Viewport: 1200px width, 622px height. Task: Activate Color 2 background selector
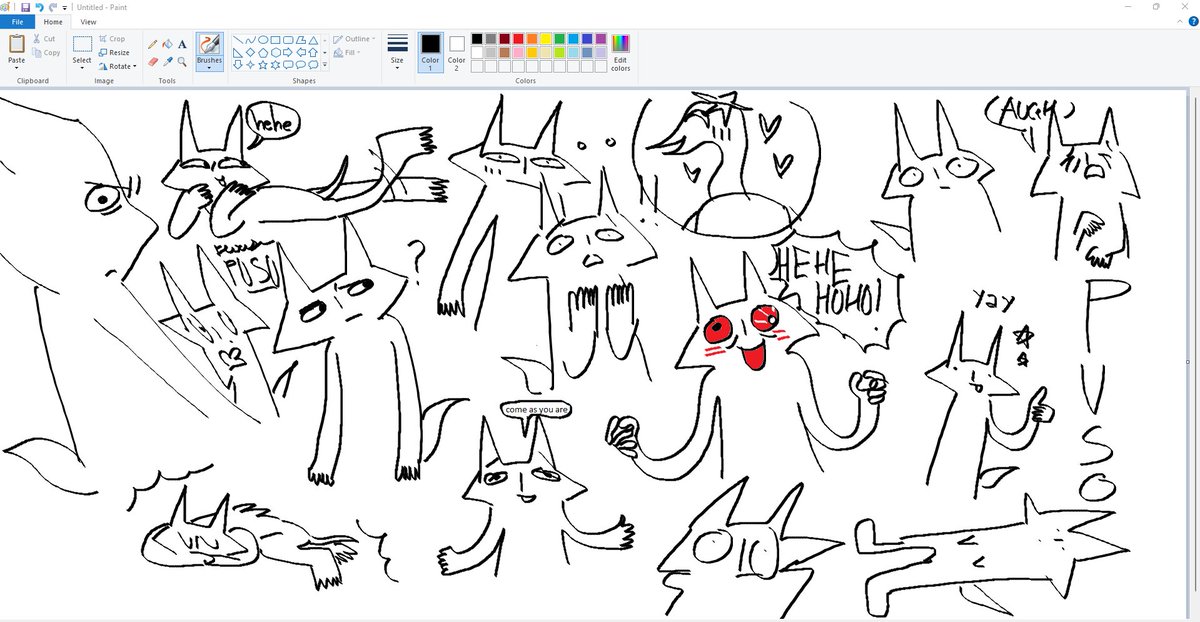coord(457,52)
